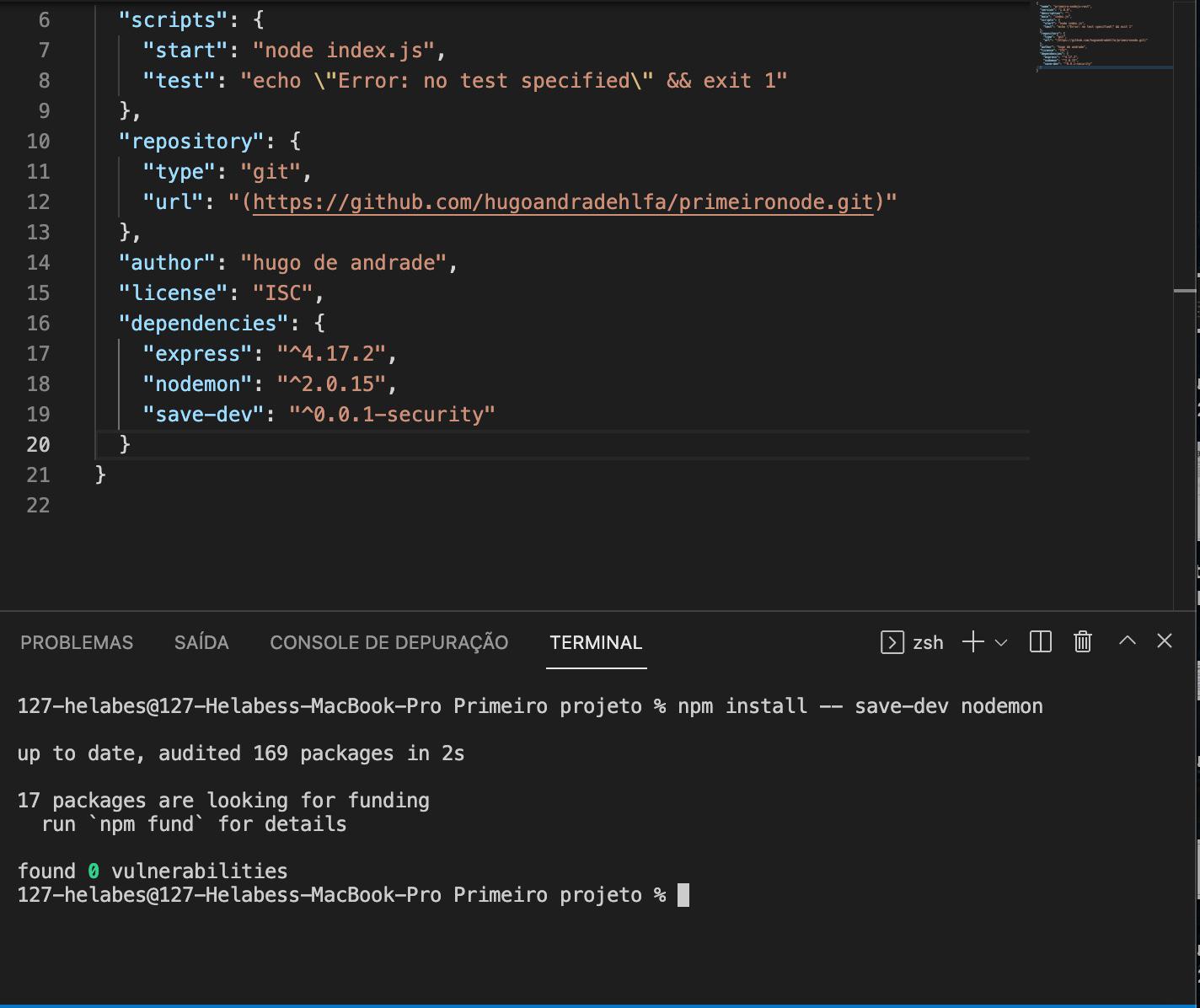Open the GitHub primeironode.git URL link
This screenshot has height=1008, width=1200.
point(563,202)
